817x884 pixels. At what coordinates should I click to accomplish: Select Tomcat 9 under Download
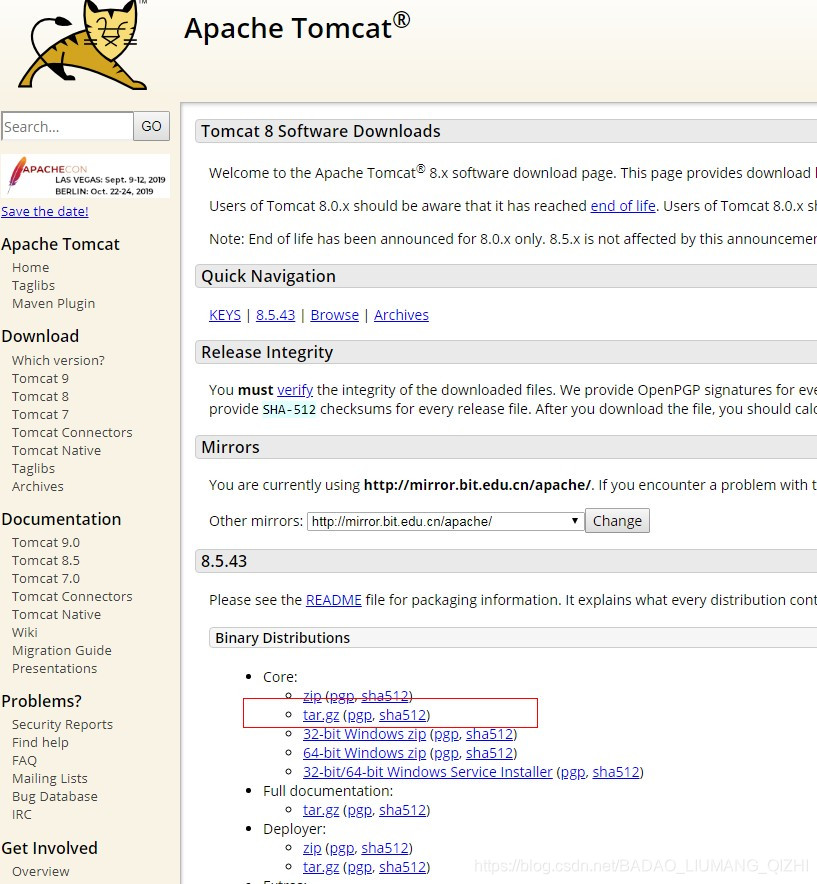click(40, 378)
